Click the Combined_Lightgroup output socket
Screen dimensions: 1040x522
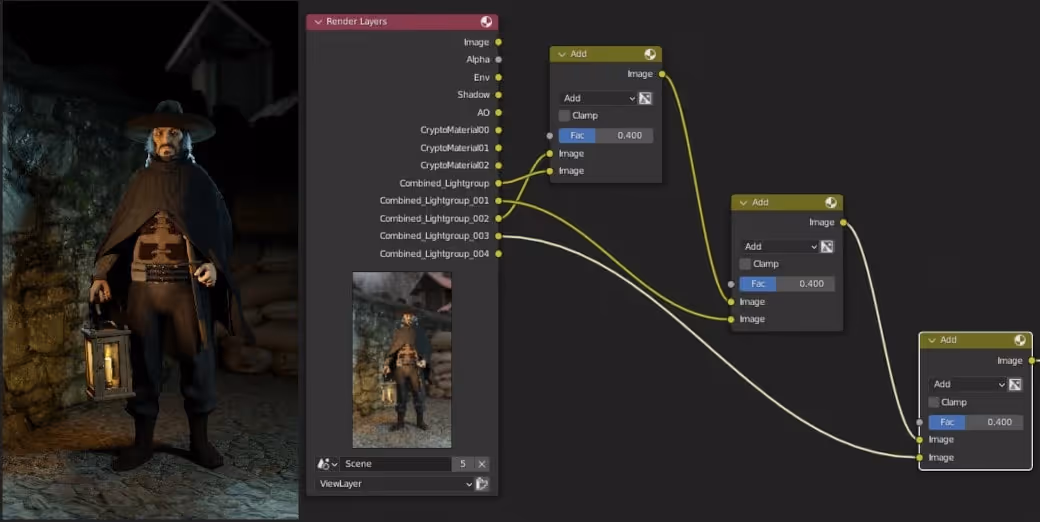click(x=499, y=183)
